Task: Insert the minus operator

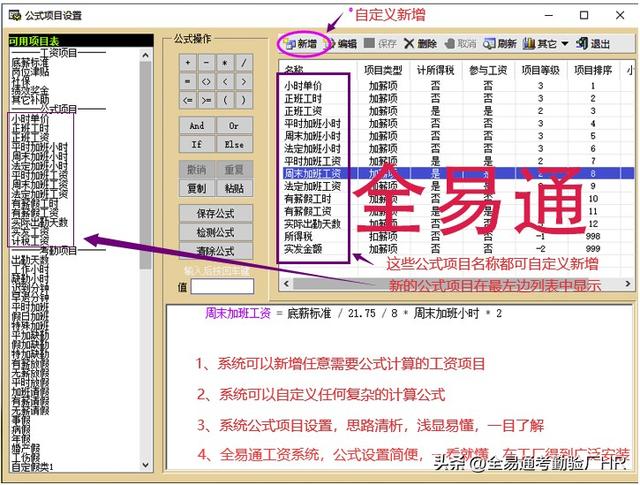Action: click(x=207, y=63)
